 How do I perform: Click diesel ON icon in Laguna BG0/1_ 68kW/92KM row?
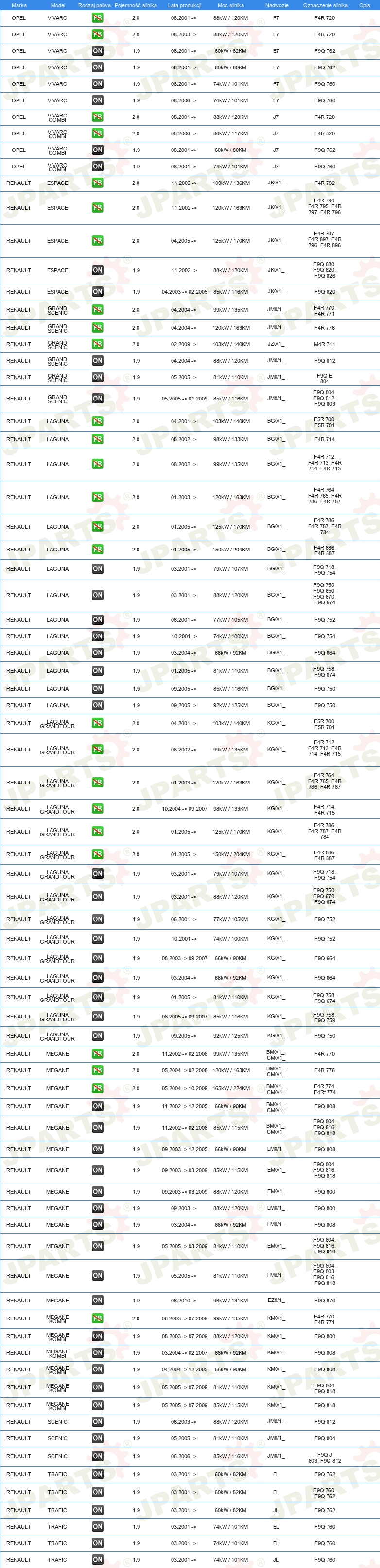coord(98,653)
